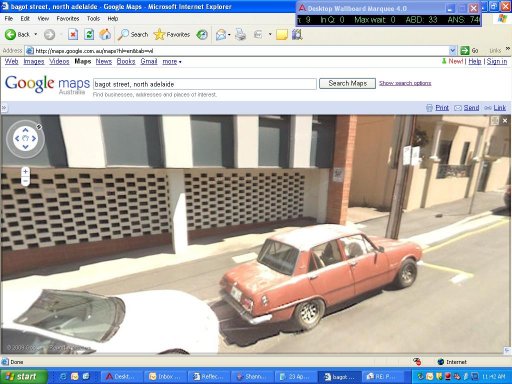Screen dimensions: 512x384
Task: Open the Tools menu
Action: coord(93,19)
